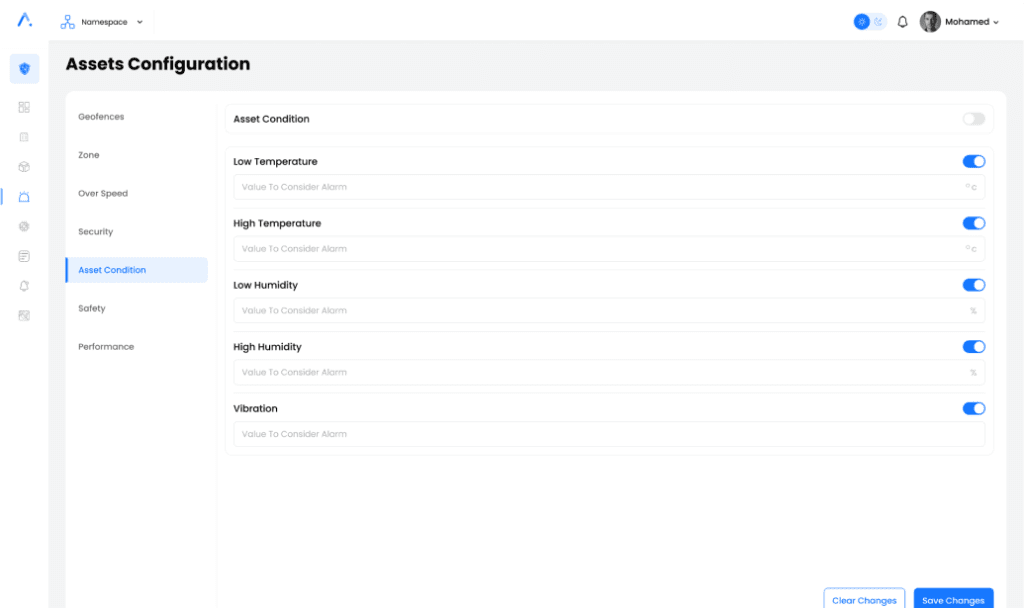Click the Clear Changes button
The width and height of the screenshot is (1024, 609).
coord(864,600)
